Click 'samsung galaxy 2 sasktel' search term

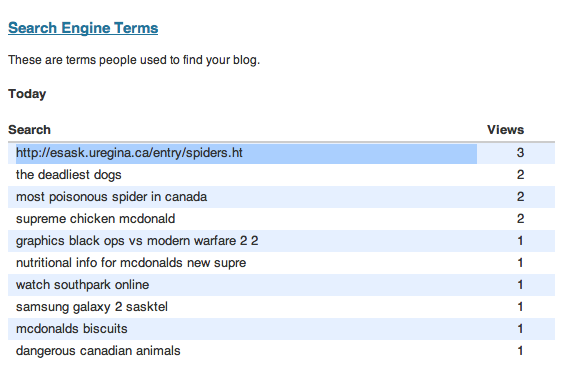point(92,307)
